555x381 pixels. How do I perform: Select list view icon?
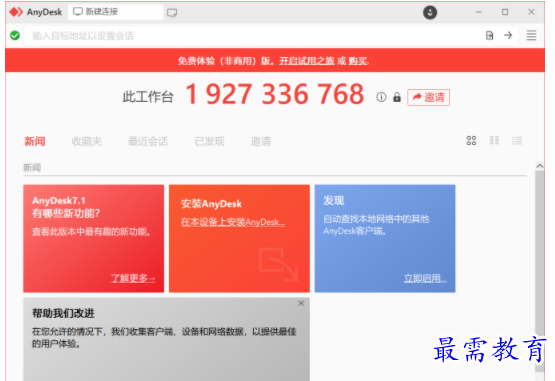click(x=517, y=141)
